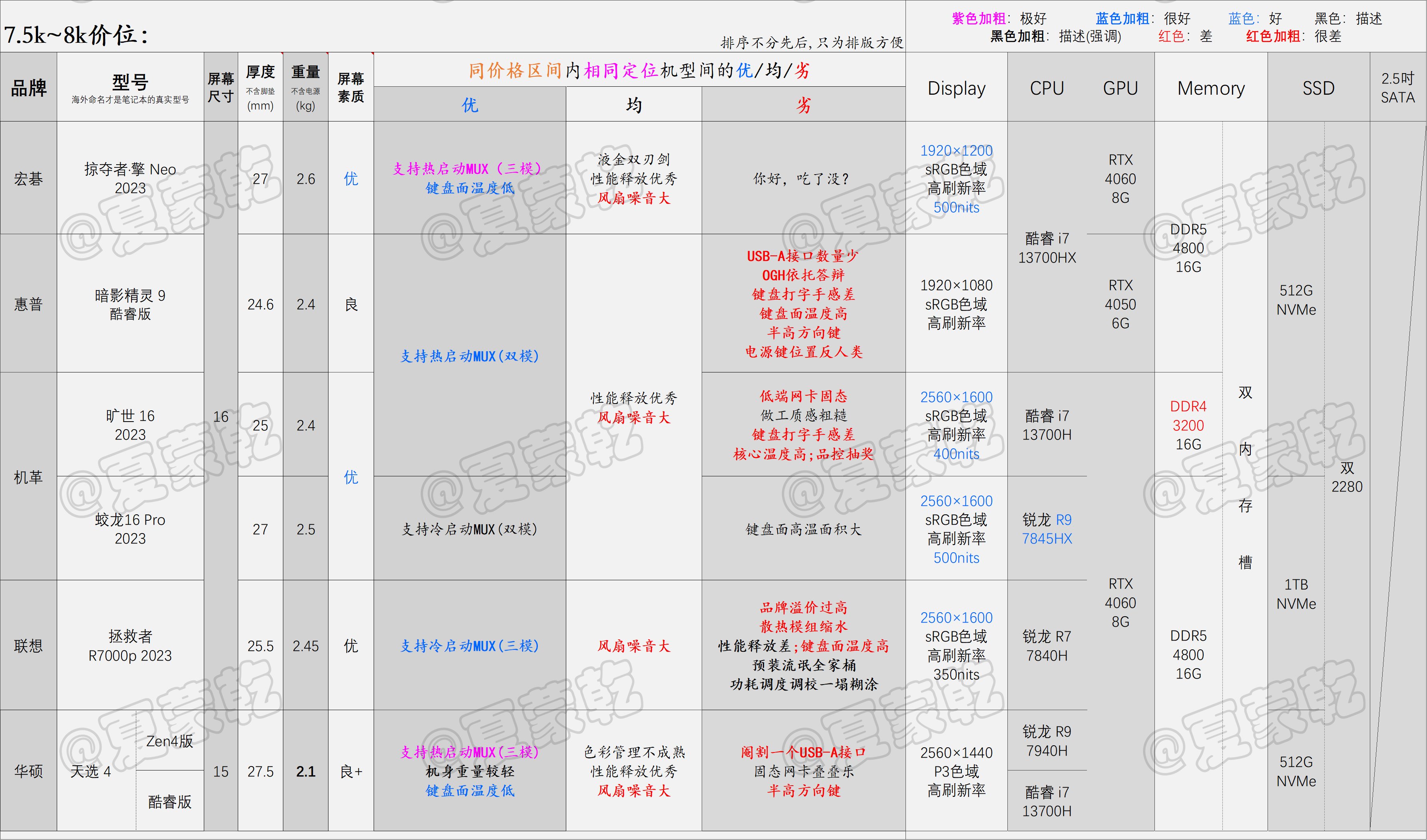Click the display resolution '2560×1440'
Viewport: 1427px width, 840px height.
956,753
